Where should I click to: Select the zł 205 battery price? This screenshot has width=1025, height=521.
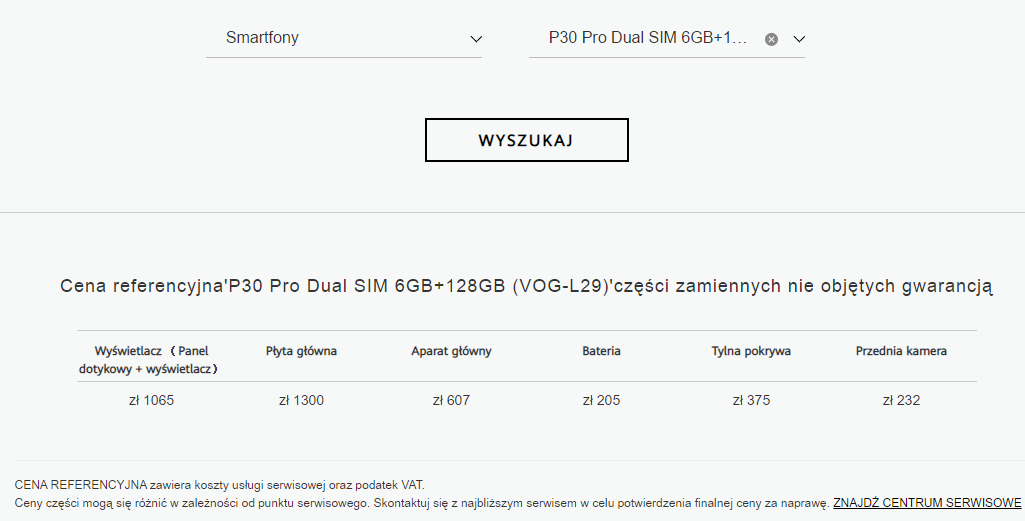pyautogui.click(x=601, y=400)
